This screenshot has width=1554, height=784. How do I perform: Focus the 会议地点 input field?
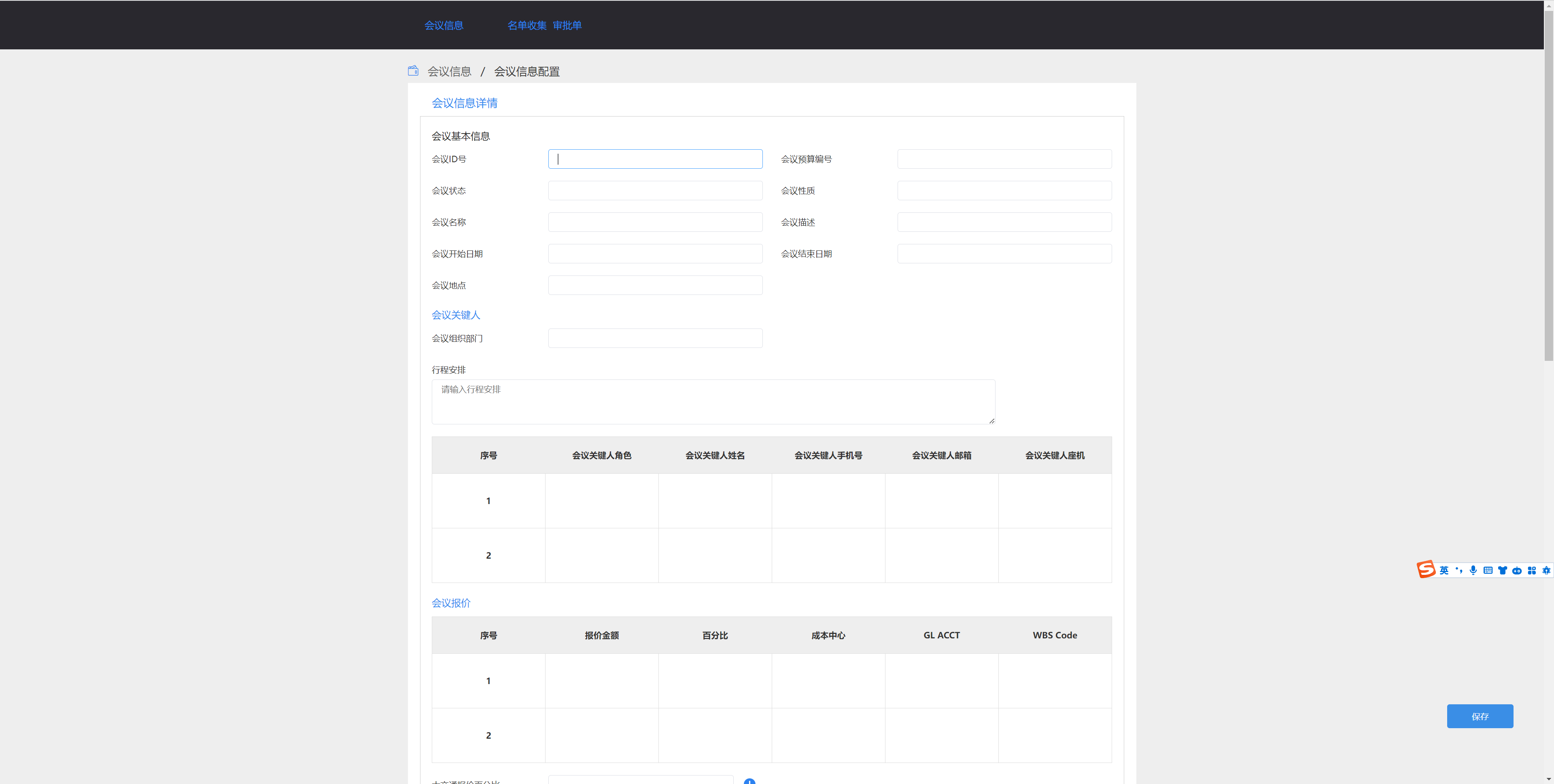[655, 285]
